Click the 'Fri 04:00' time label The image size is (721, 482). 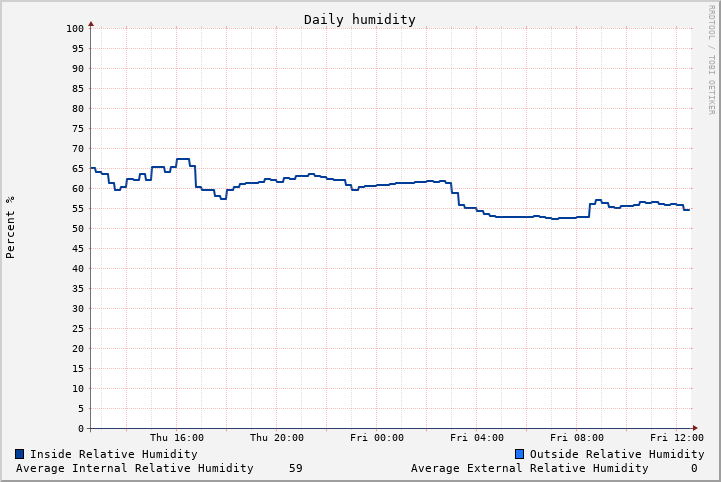click(477, 437)
